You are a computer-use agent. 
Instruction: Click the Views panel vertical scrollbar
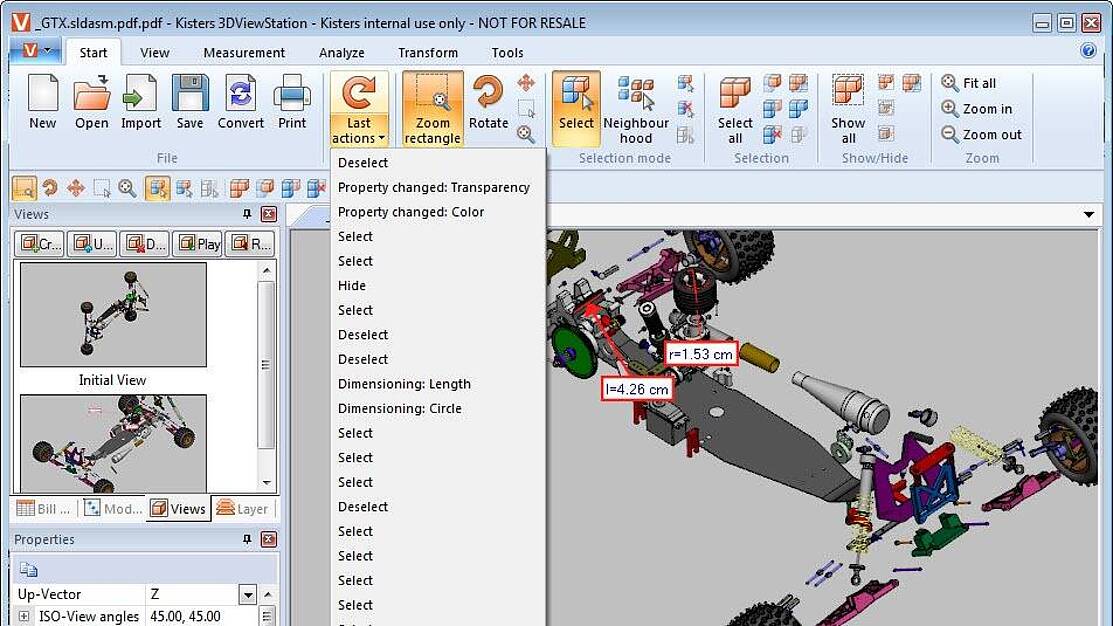[265, 364]
